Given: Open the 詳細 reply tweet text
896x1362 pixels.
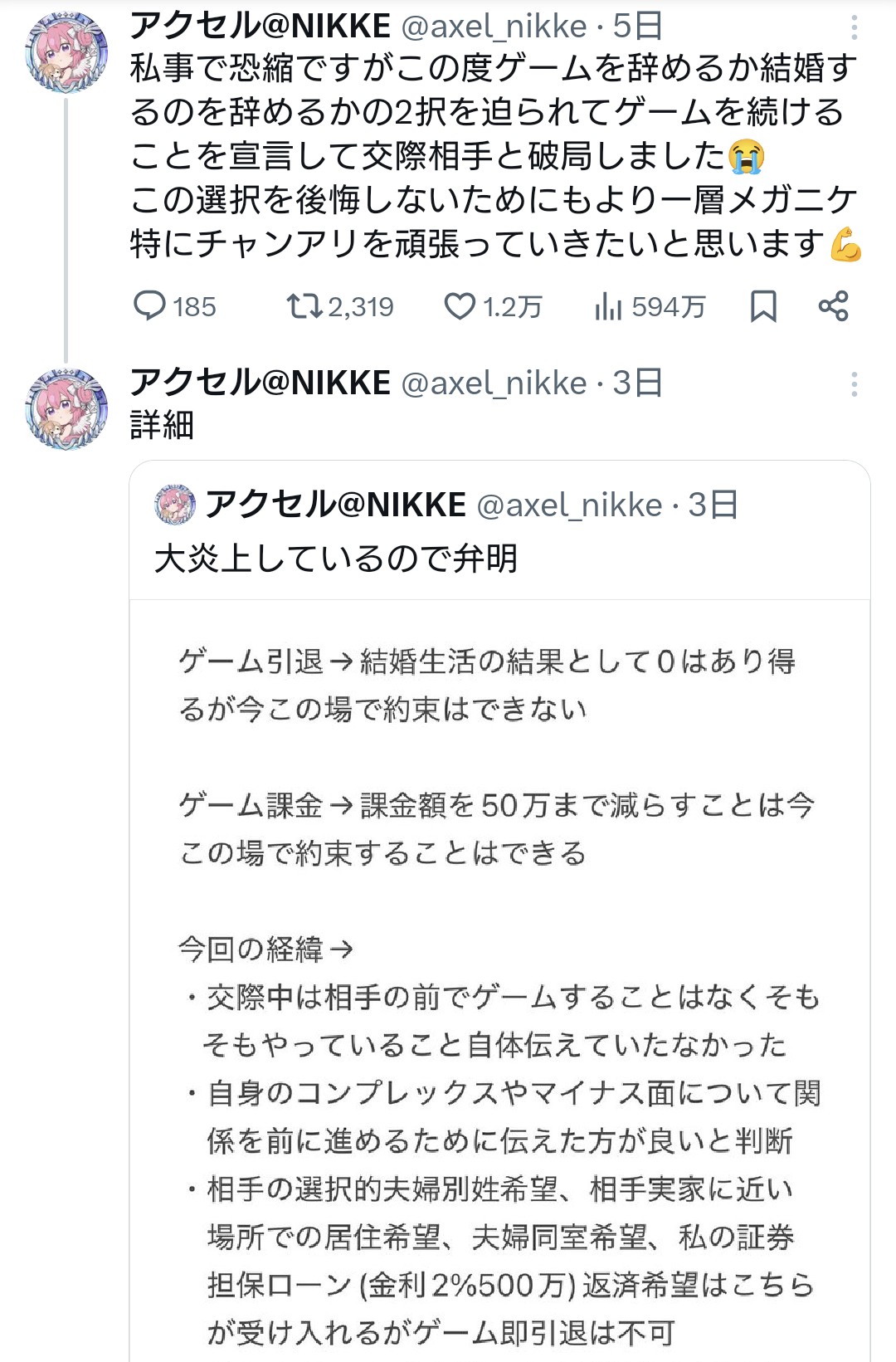Looking at the screenshot, I should point(162,425).
